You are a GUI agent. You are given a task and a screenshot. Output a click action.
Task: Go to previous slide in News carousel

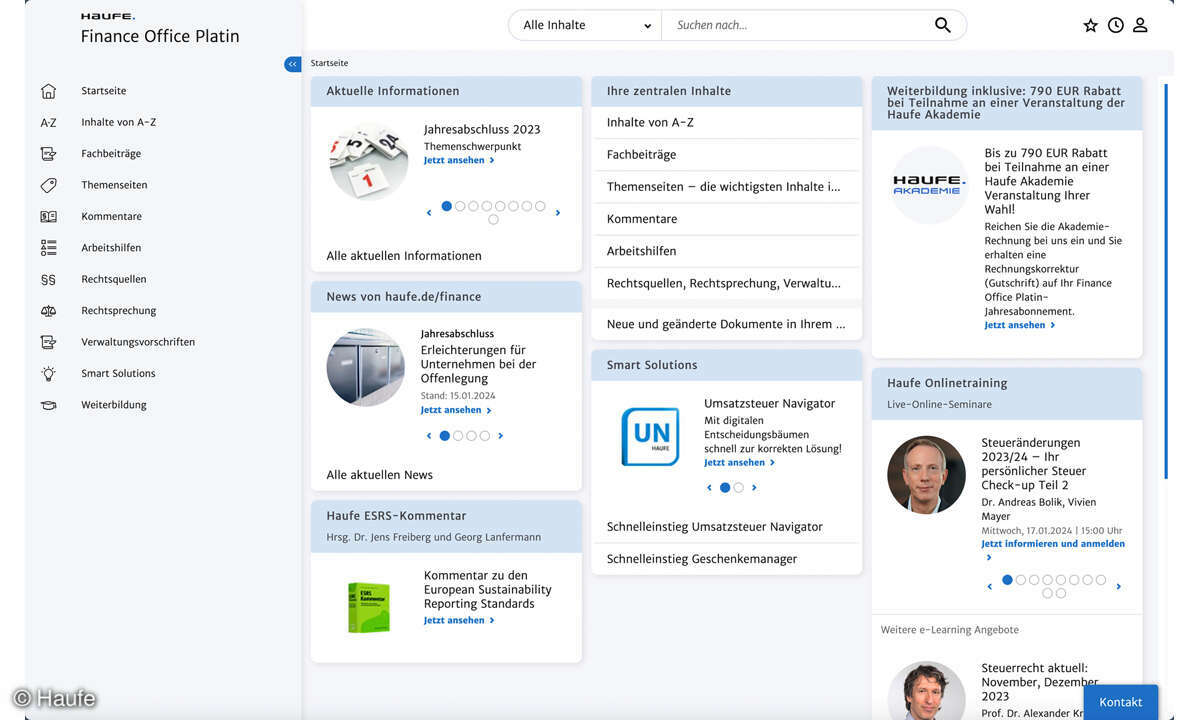429,436
